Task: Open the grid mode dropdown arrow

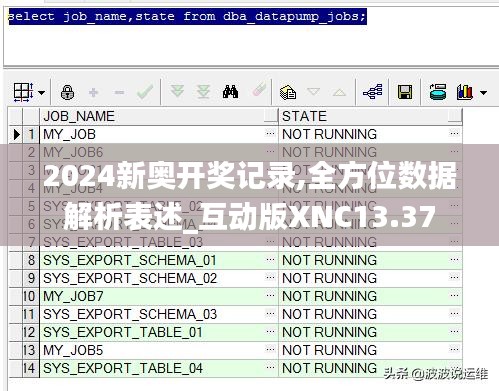Action: [41, 92]
